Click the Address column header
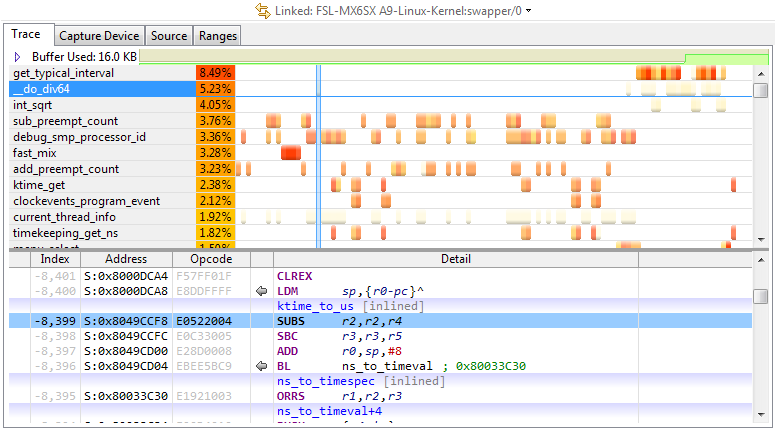The height and width of the screenshot is (431, 775). click(126, 259)
